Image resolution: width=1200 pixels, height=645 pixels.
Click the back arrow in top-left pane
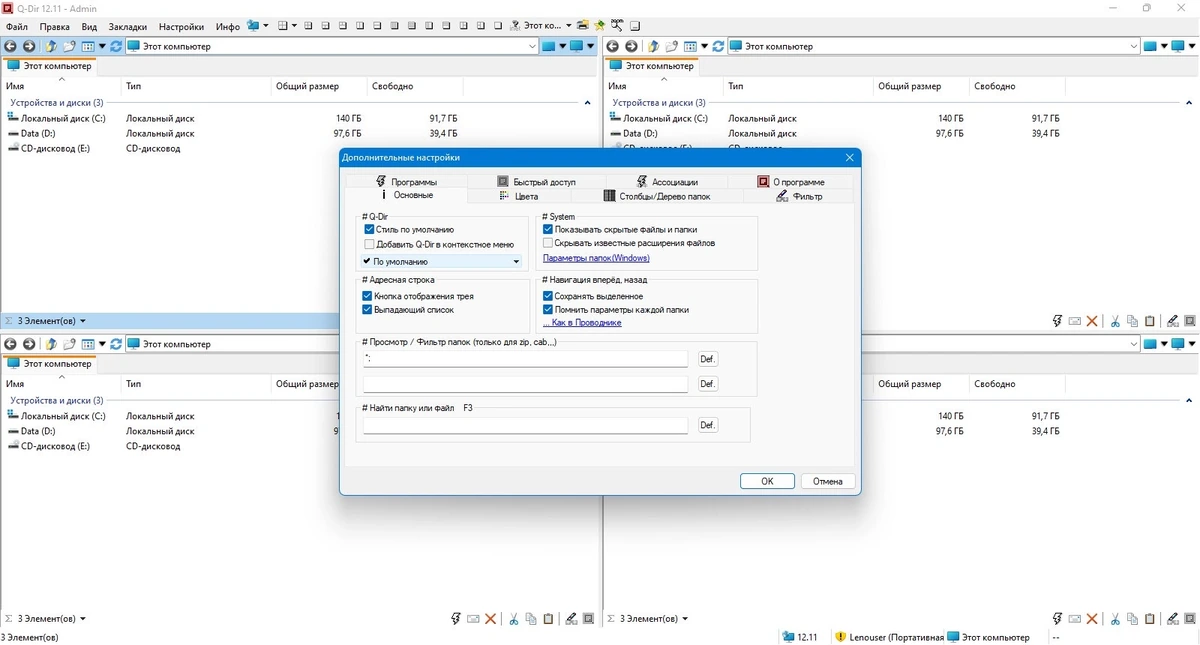tap(11, 46)
